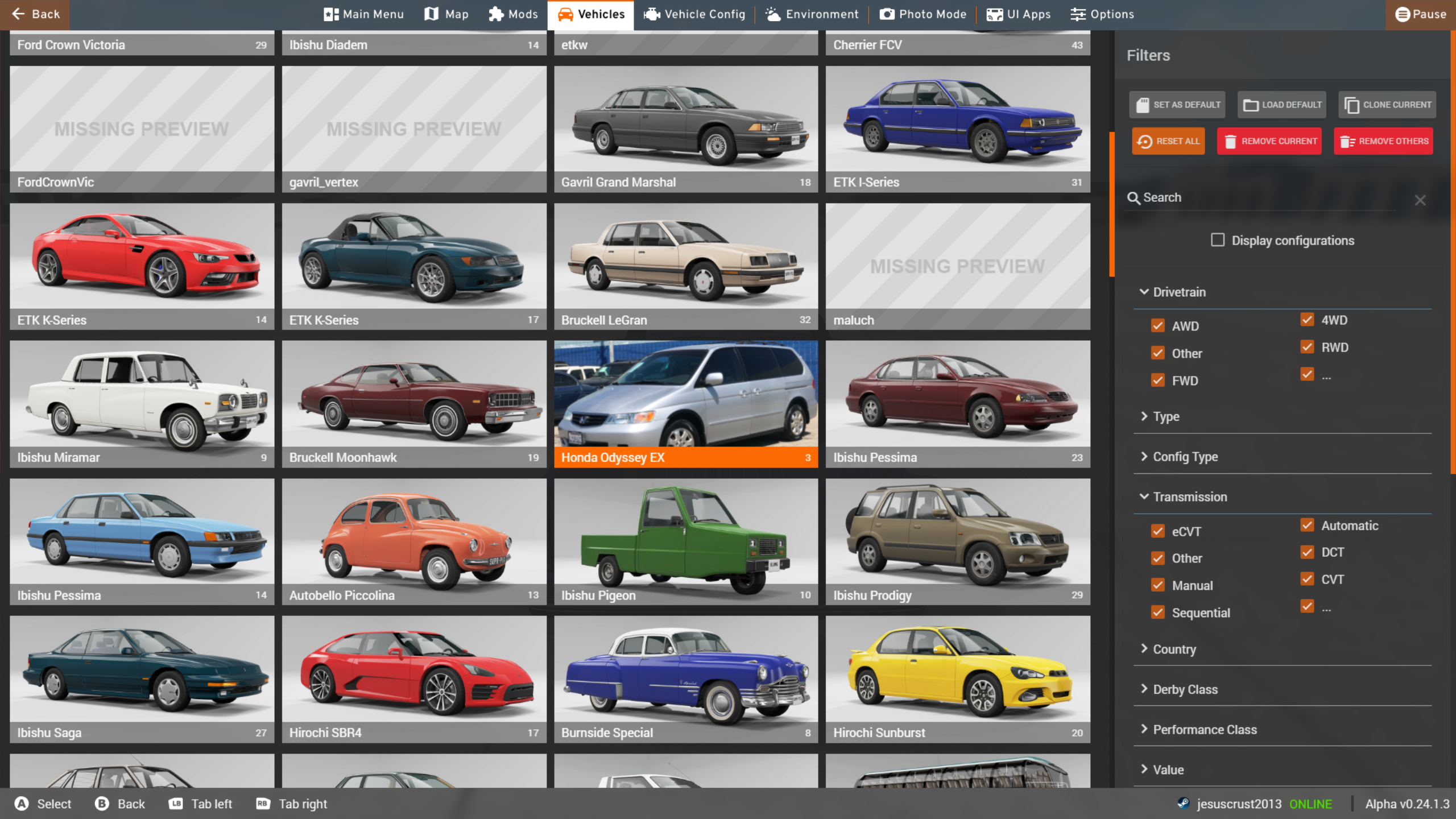Click the Reset All filters button
The height and width of the screenshot is (819, 1456).
1168,141
